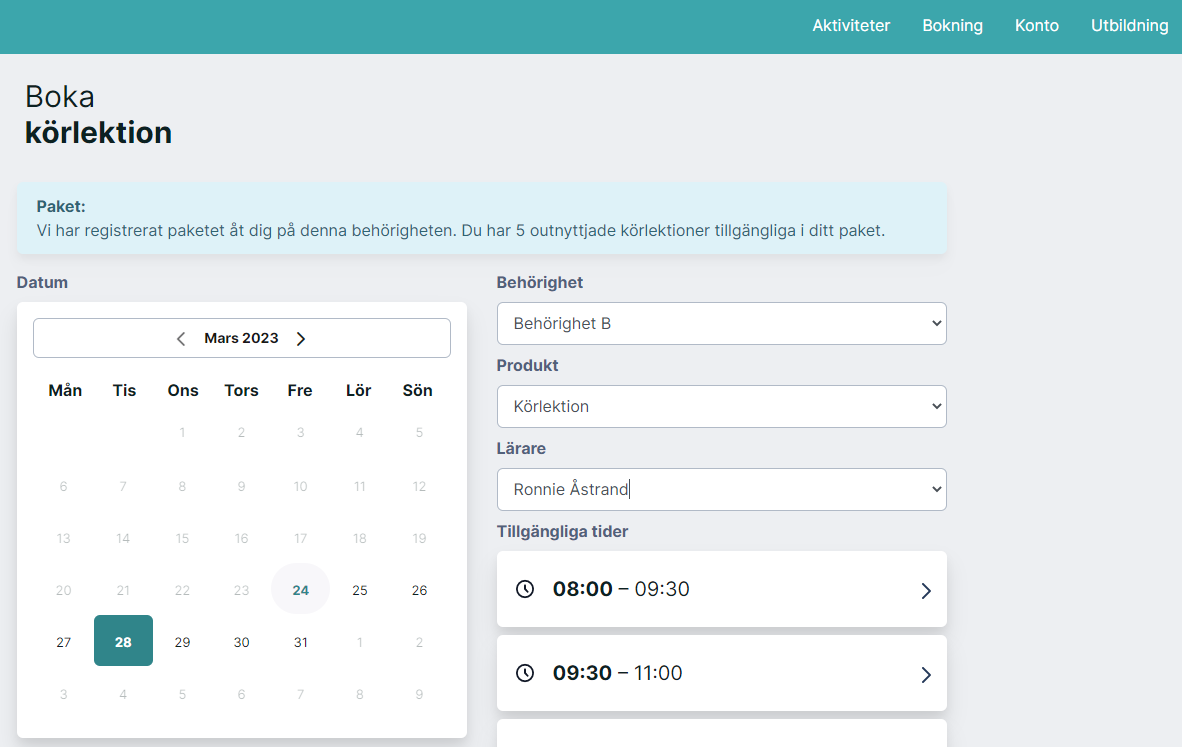Click disabled date March 19
The height and width of the screenshot is (747, 1182).
(x=419, y=538)
